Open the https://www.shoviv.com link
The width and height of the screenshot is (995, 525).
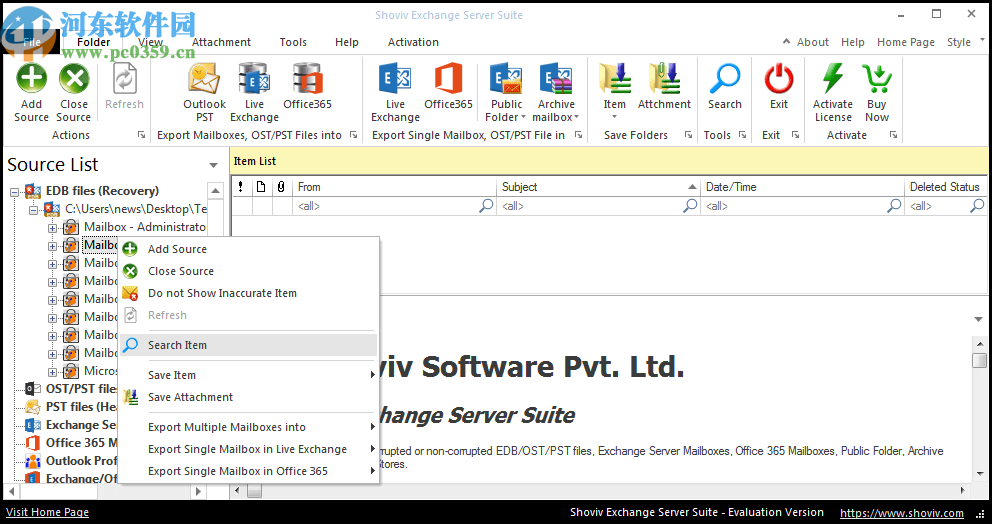[x=902, y=513]
